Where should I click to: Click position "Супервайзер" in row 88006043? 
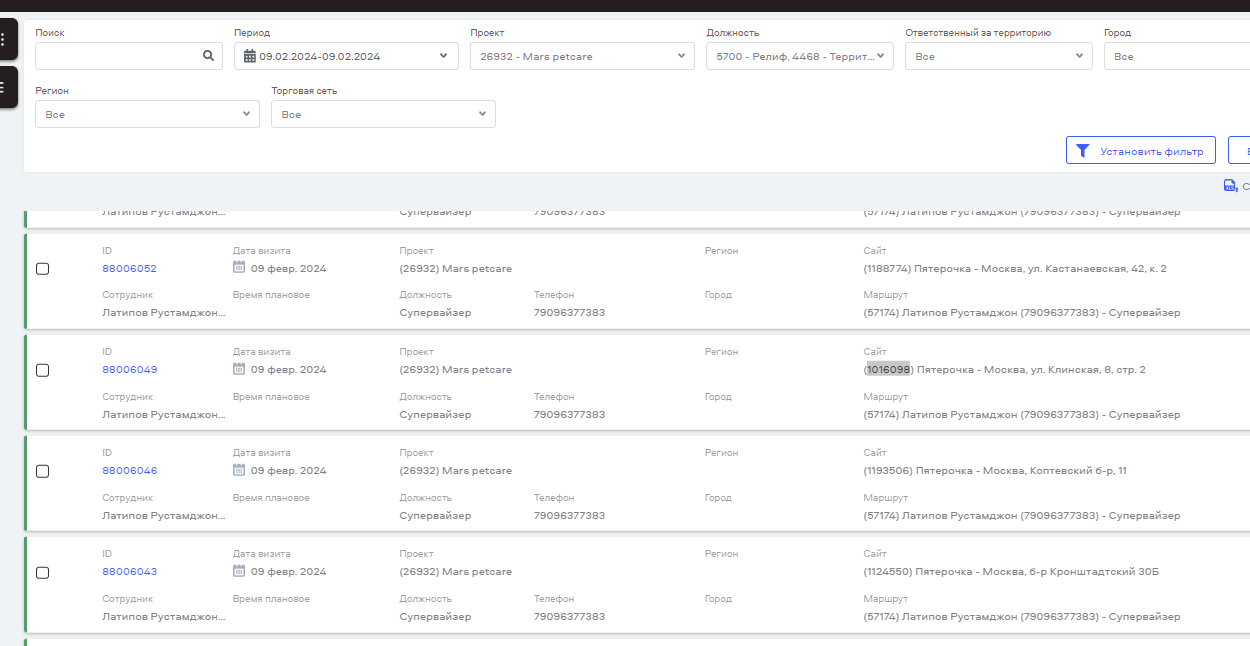point(435,616)
